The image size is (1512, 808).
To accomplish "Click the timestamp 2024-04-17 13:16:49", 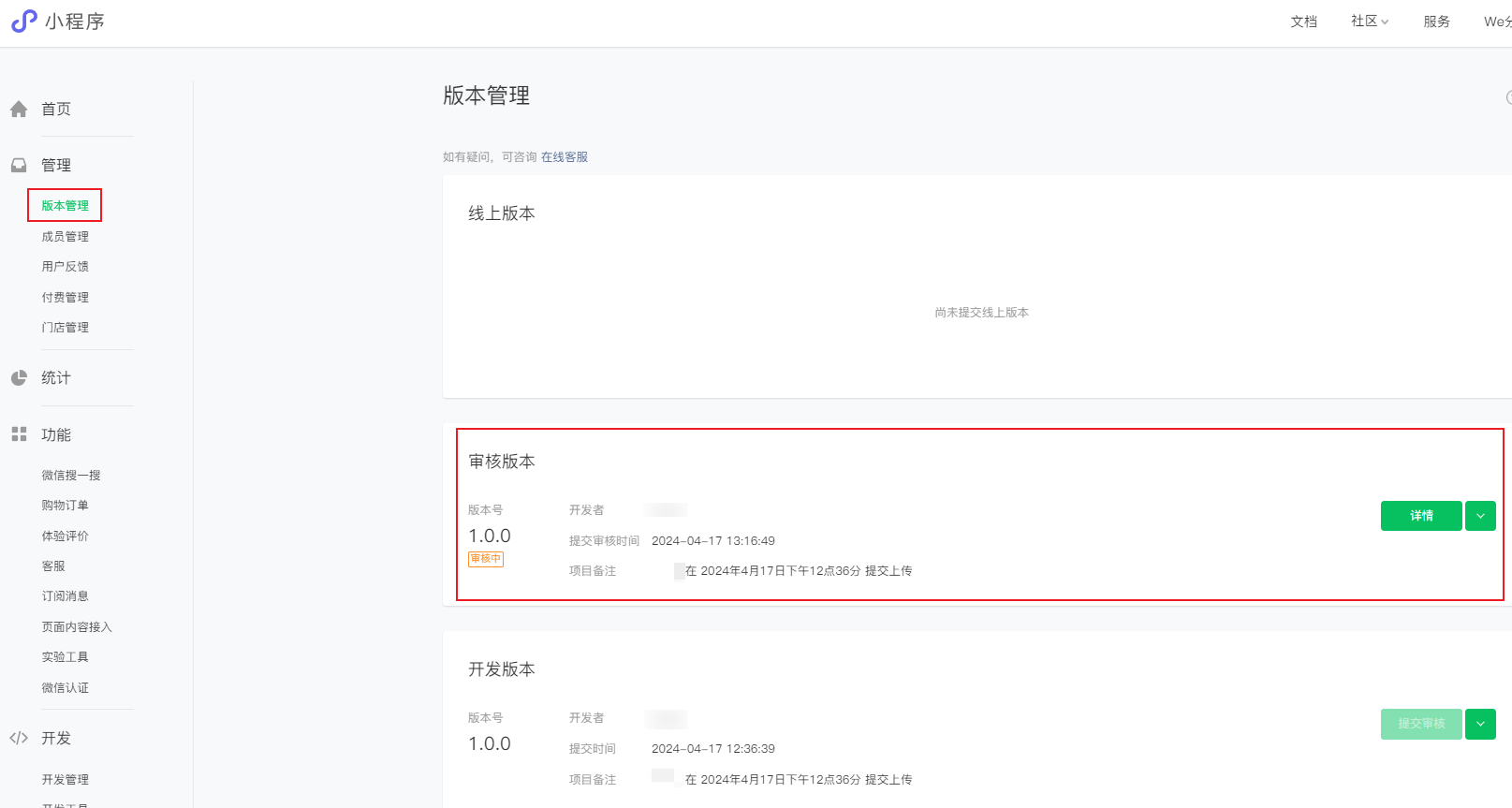I will (713, 541).
